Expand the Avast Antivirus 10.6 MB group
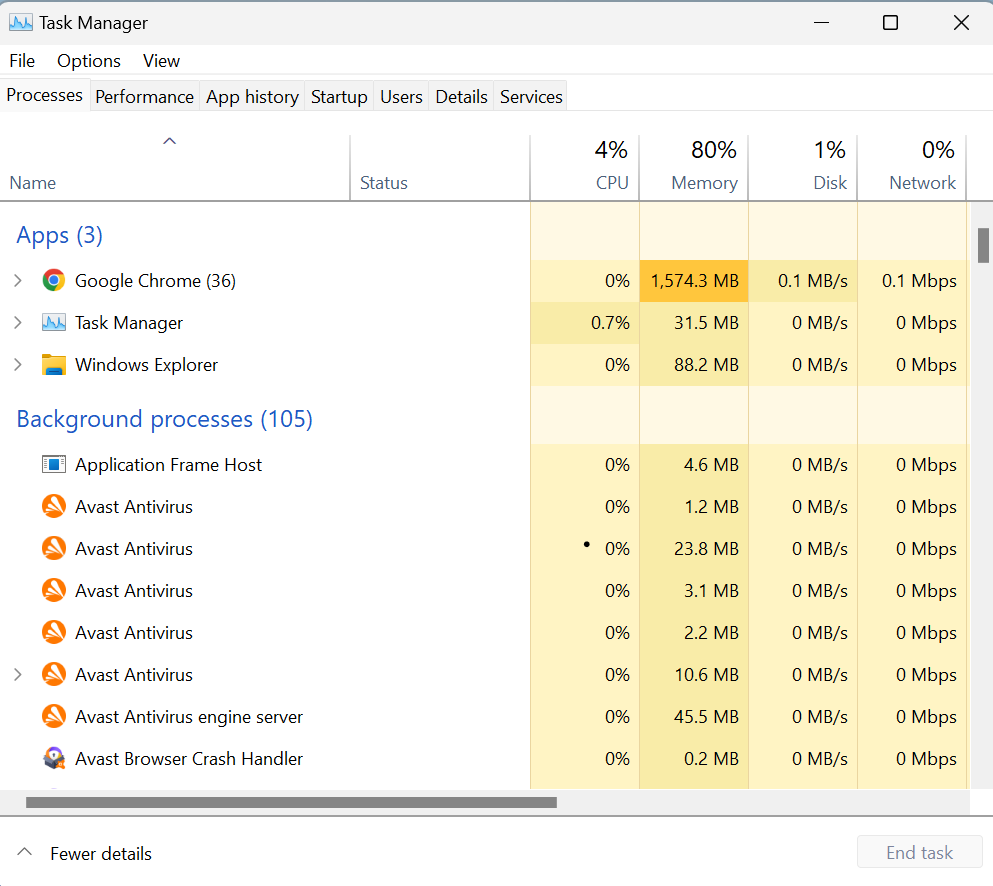The height and width of the screenshot is (886, 993). tap(17, 675)
